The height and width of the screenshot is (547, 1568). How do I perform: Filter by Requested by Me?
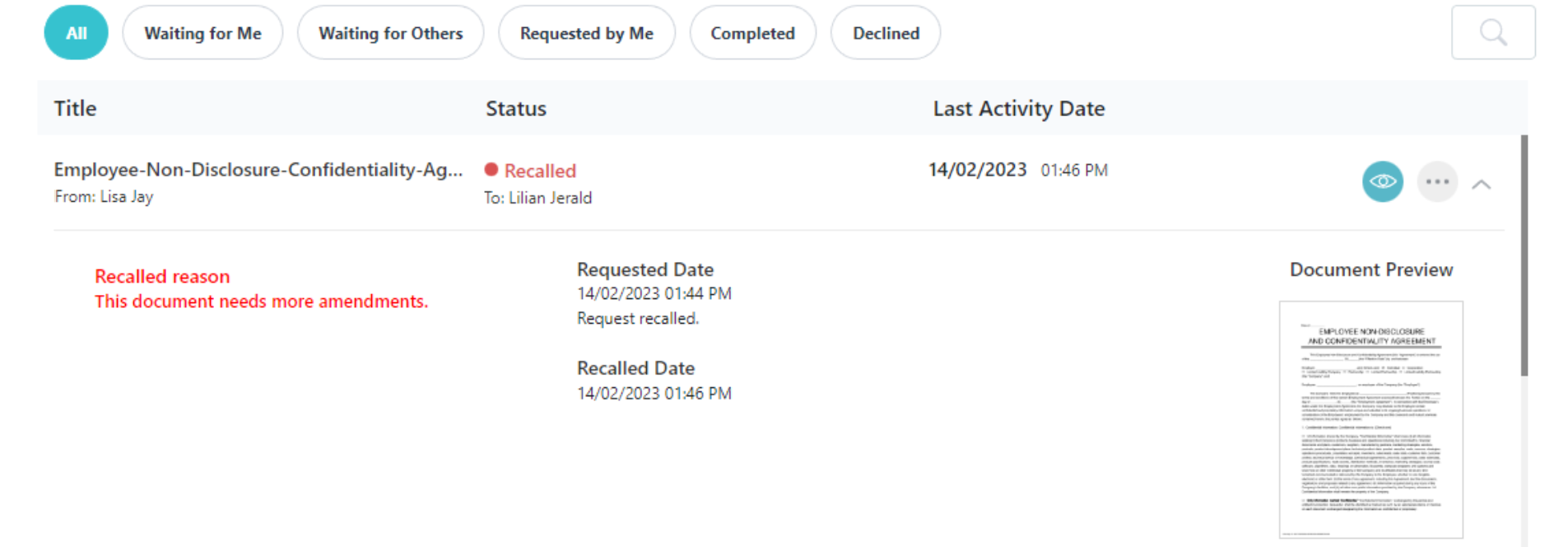pyautogui.click(x=586, y=33)
